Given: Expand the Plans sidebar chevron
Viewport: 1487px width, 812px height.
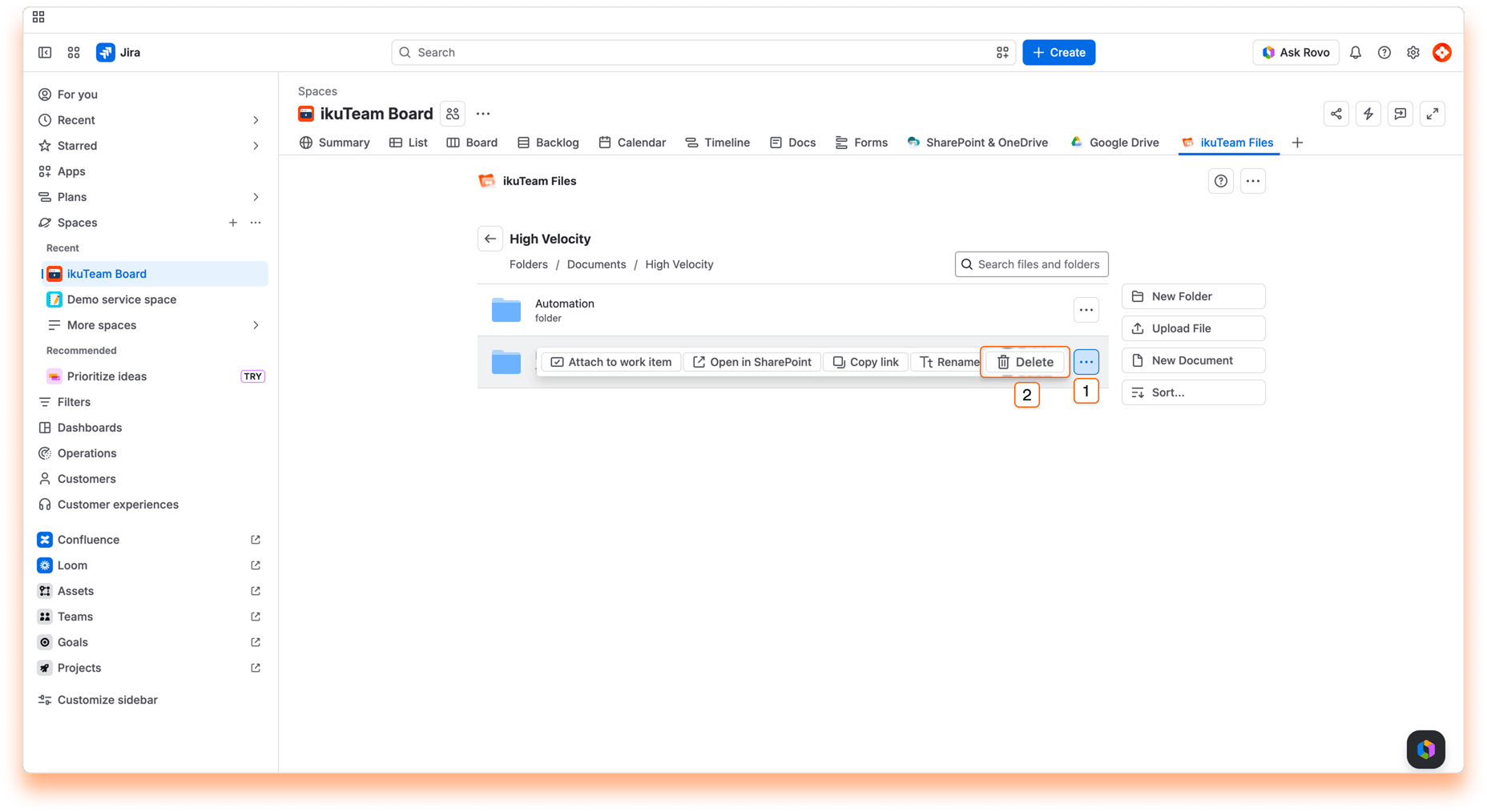Looking at the screenshot, I should [x=256, y=197].
